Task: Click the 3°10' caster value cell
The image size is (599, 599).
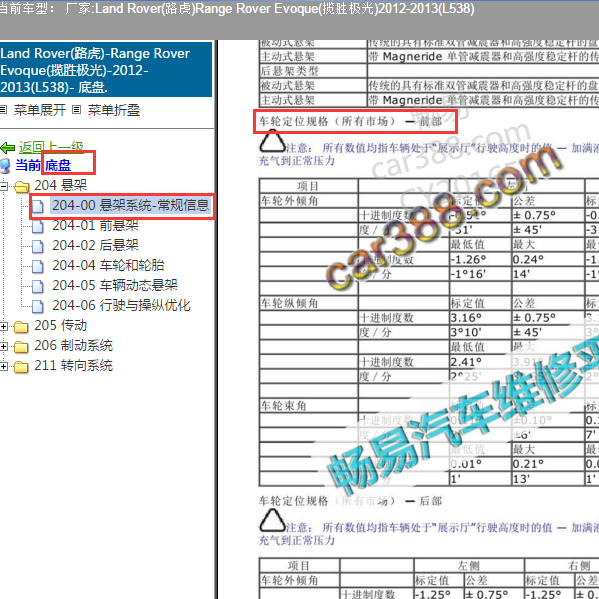Action: pos(480,332)
